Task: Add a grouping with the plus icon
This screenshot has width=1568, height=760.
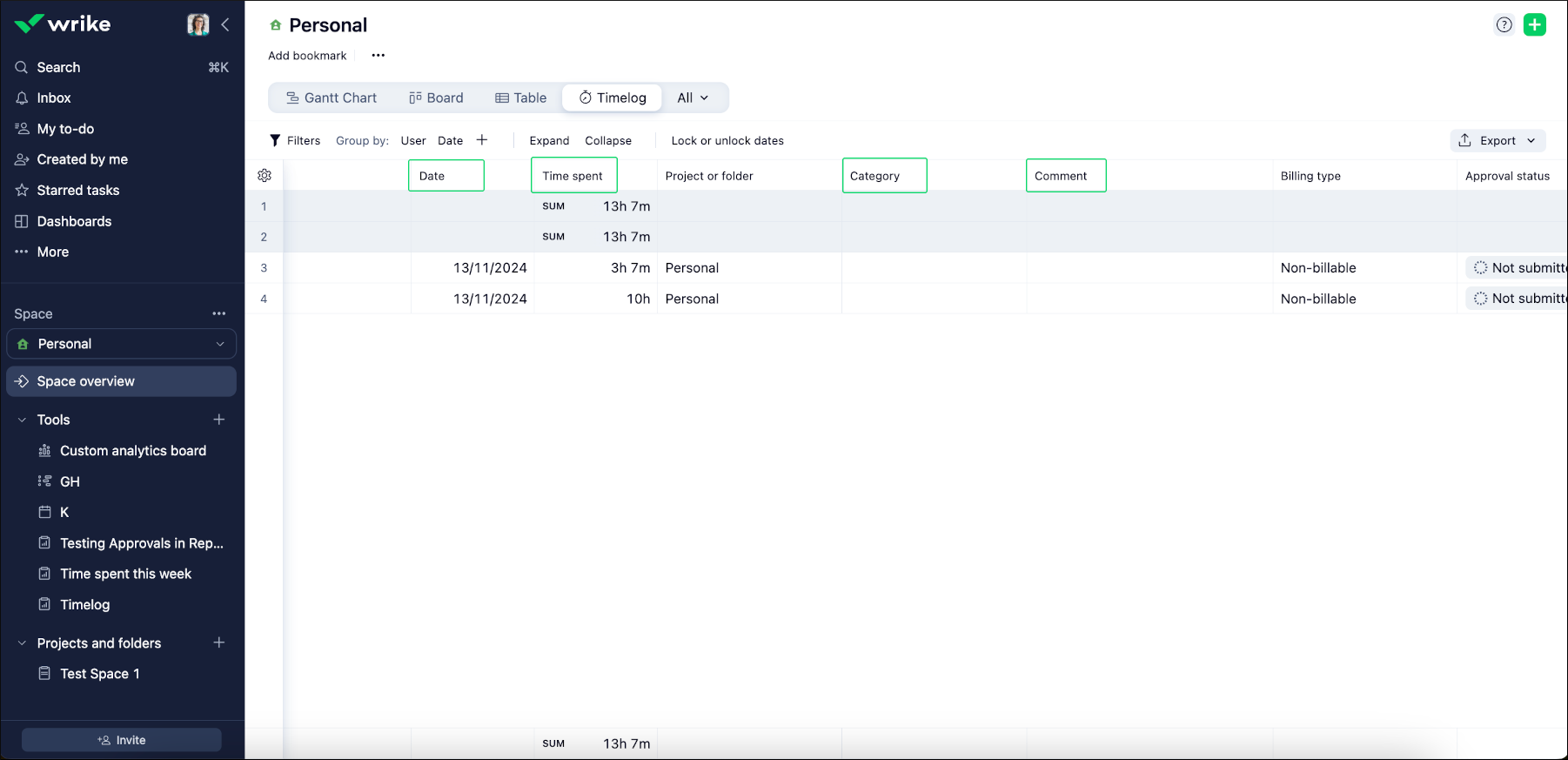Action: [x=482, y=140]
